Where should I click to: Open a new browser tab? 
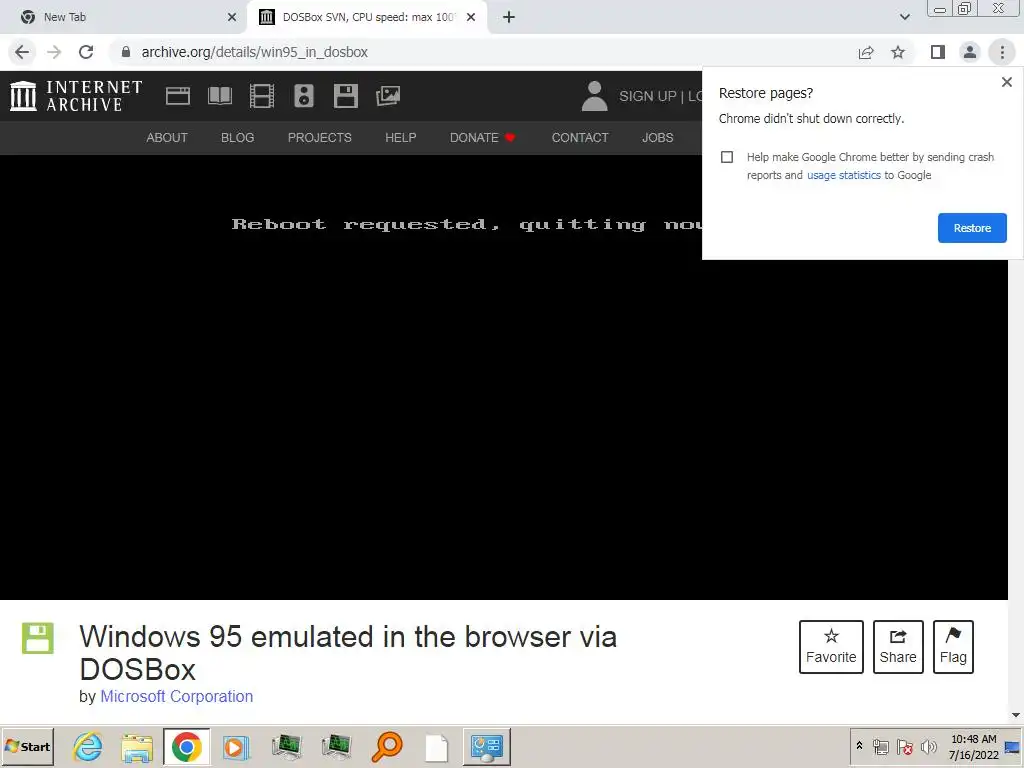pos(509,17)
